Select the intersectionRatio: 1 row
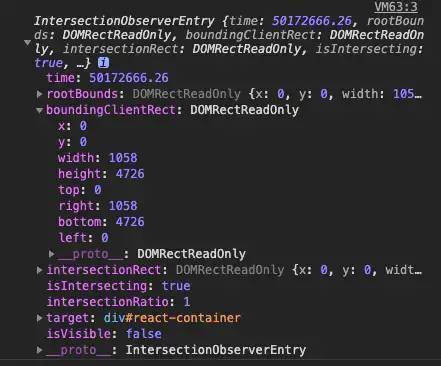This screenshot has width=441, height=366. pos(118,302)
